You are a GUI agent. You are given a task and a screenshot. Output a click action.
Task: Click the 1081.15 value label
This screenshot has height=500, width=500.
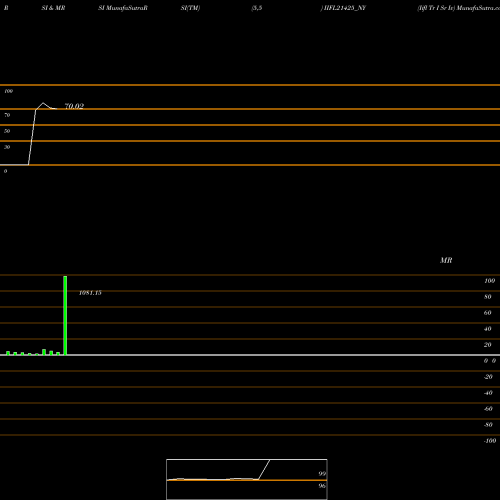pos(90,293)
